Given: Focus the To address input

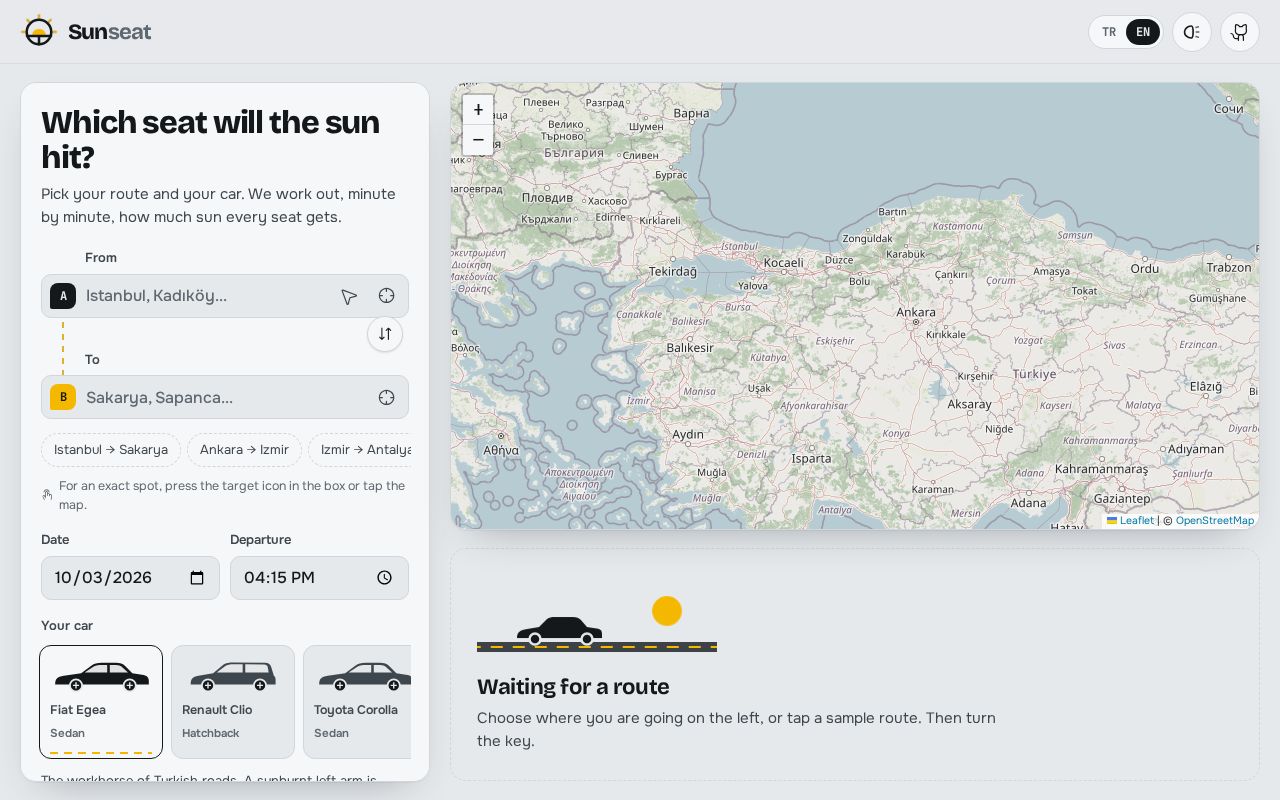Looking at the screenshot, I should tap(225, 397).
